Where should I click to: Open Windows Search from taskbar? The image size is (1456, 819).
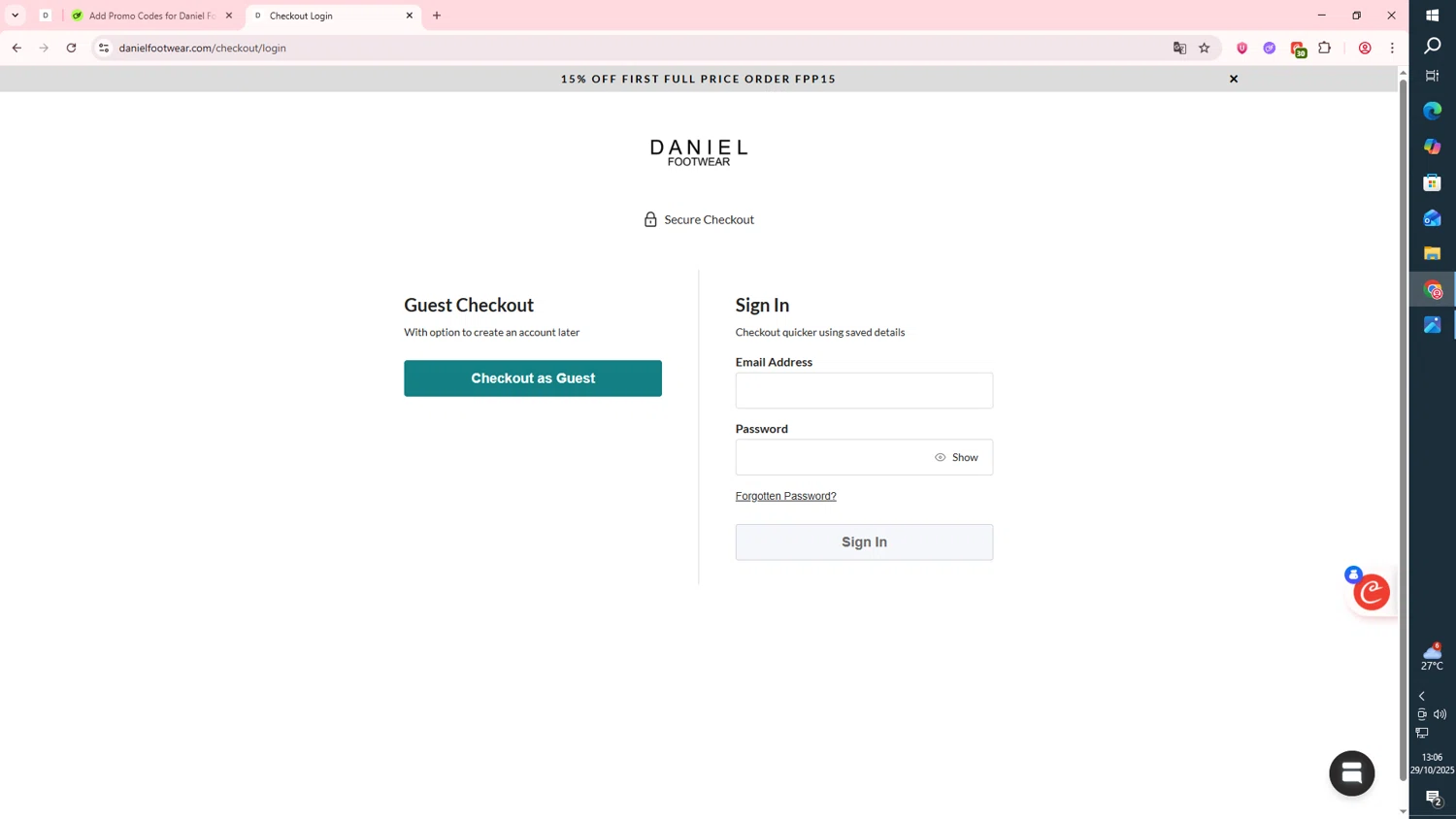coord(1433,46)
